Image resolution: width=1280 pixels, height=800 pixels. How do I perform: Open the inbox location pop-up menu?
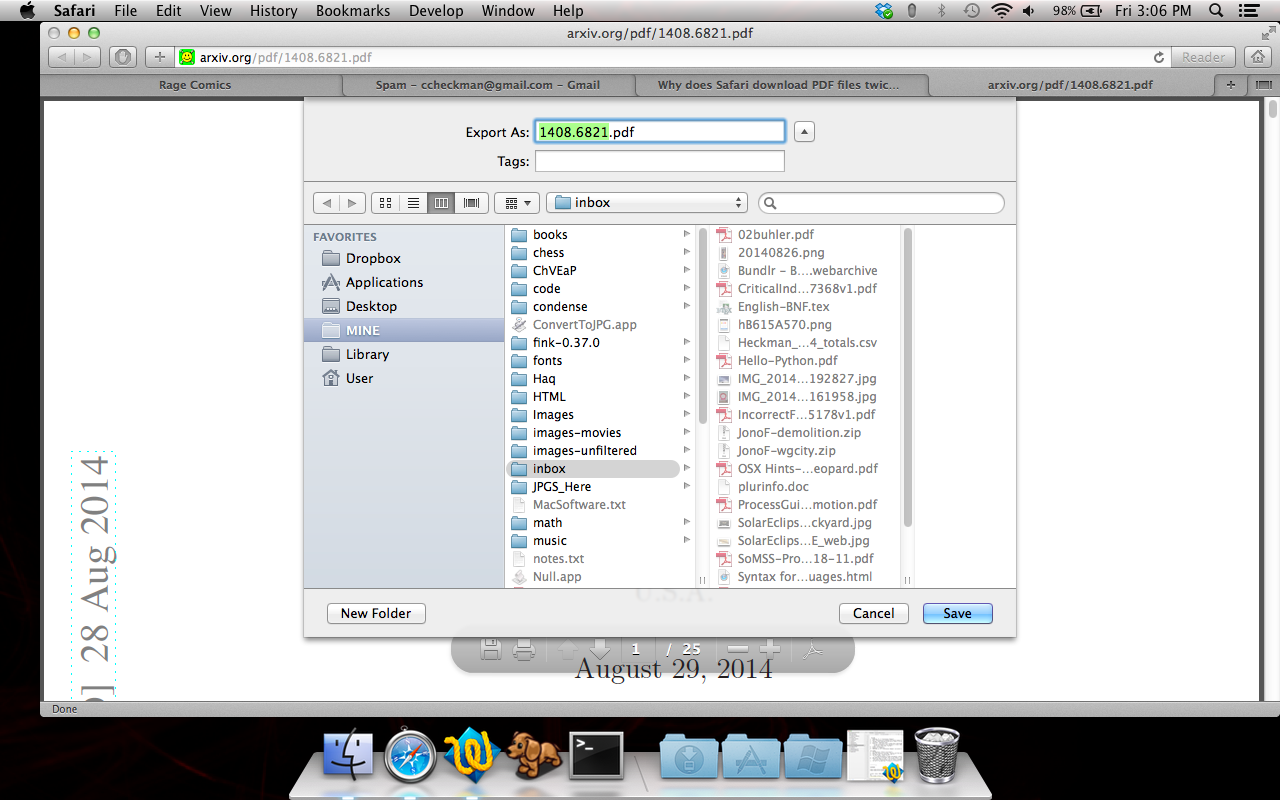pyautogui.click(x=646, y=202)
